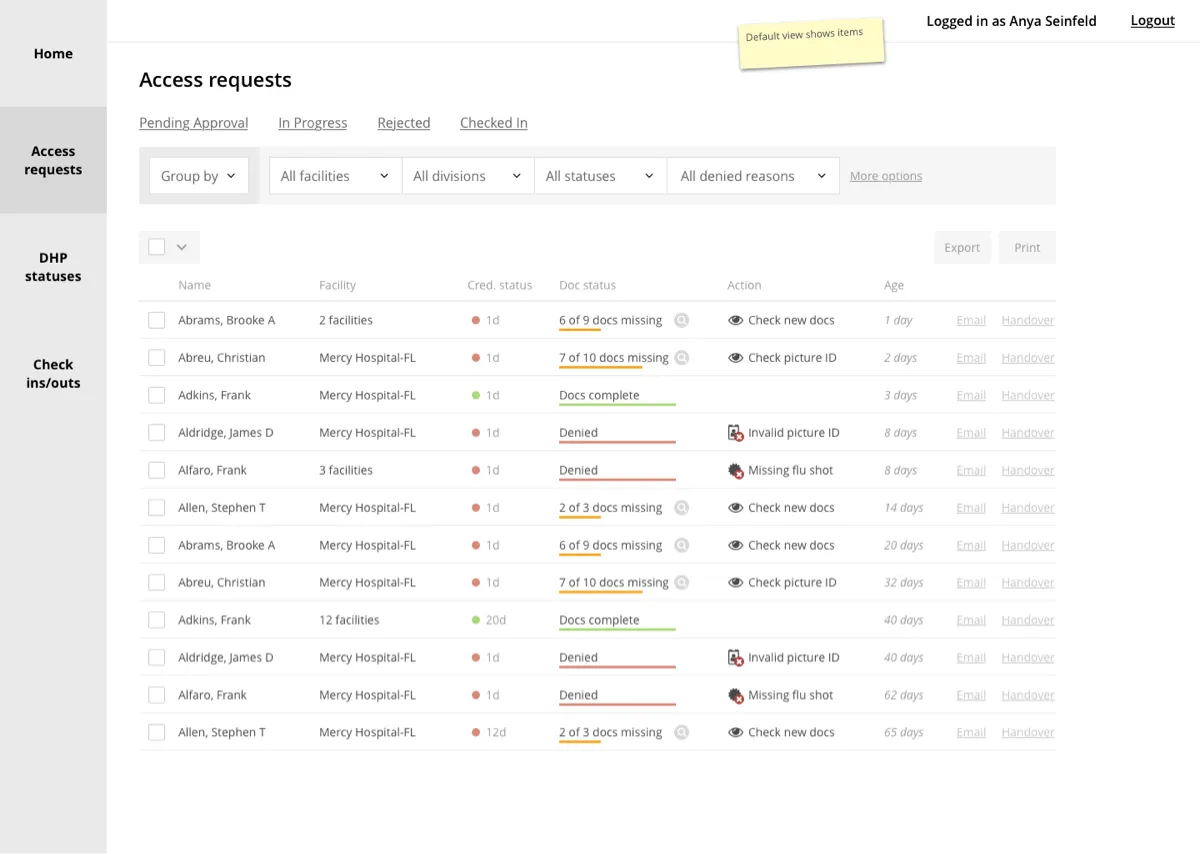Click the yellow sticky note
Image resolution: width=1200 pixels, height=854 pixels.
(811, 43)
